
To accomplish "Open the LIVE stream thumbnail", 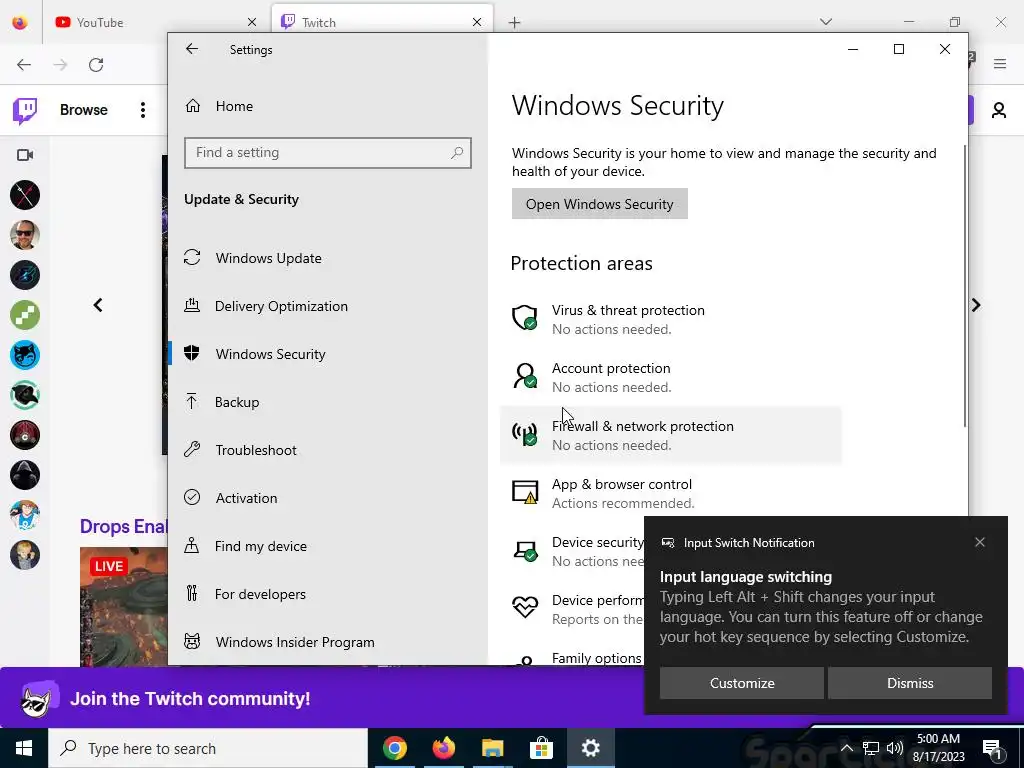I will (x=123, y=607).
